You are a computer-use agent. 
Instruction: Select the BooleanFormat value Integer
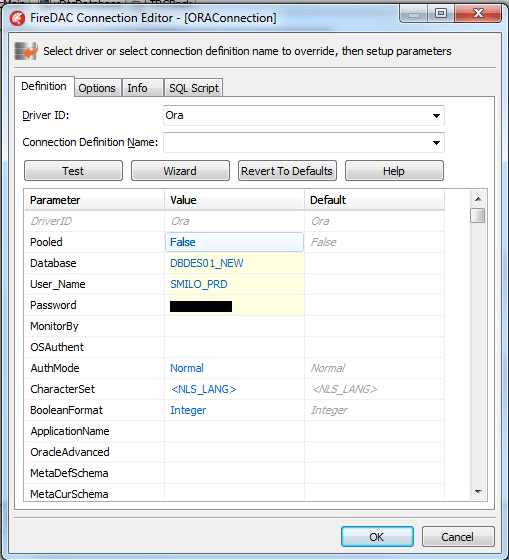234,410
